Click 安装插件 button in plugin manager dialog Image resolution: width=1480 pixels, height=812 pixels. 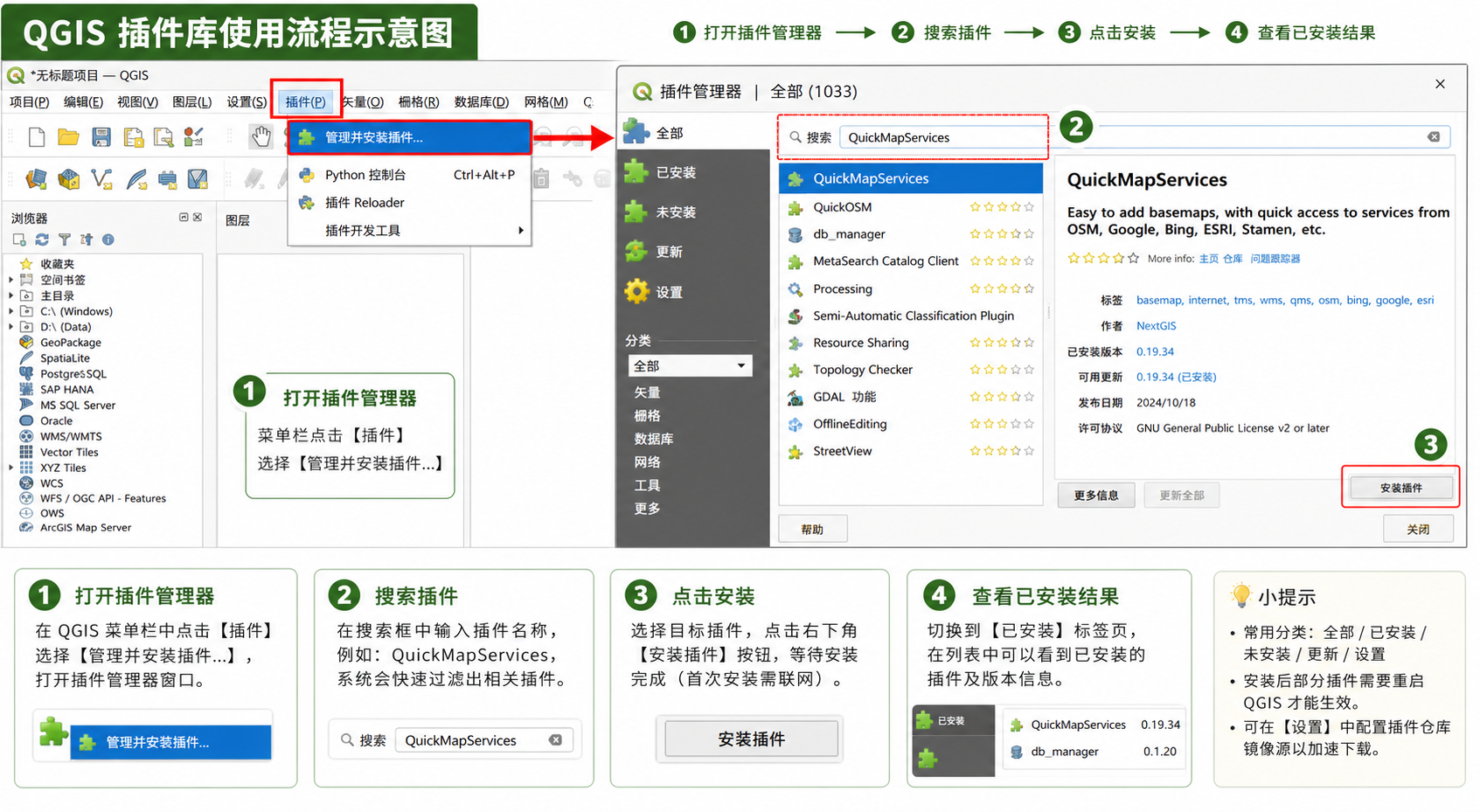1400,488
